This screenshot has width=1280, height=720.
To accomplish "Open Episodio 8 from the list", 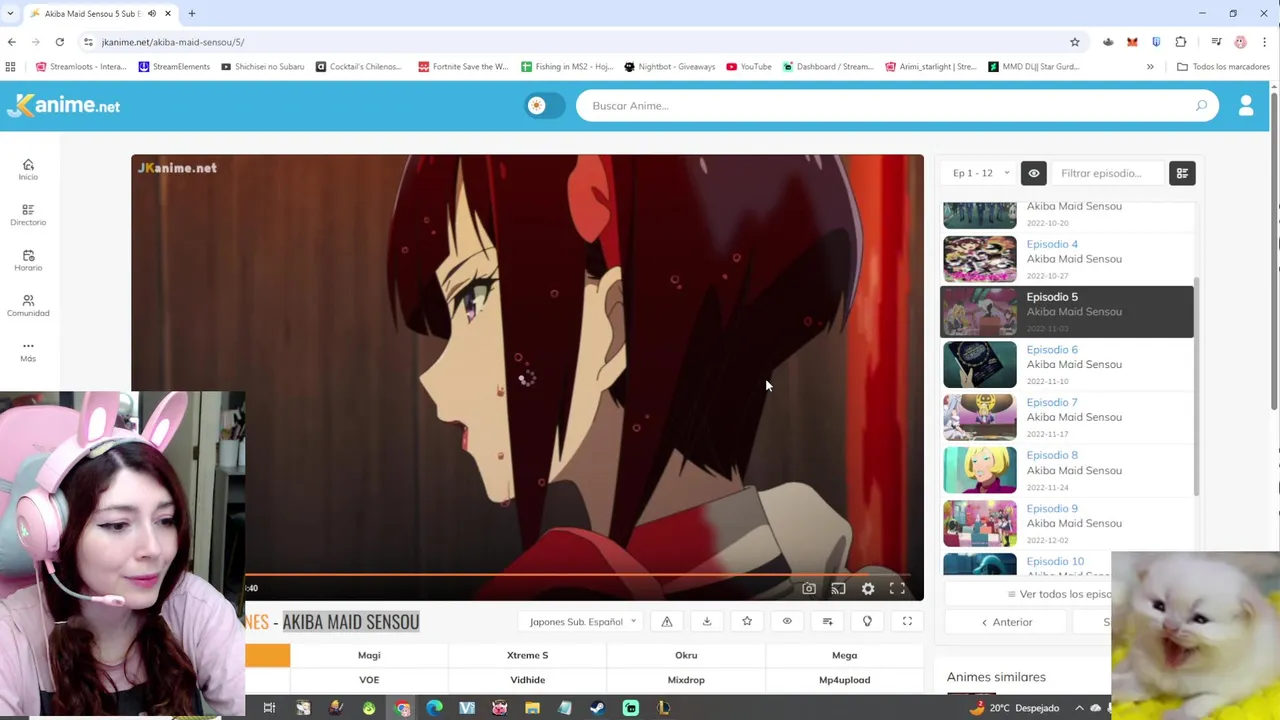I will 1067,470.
